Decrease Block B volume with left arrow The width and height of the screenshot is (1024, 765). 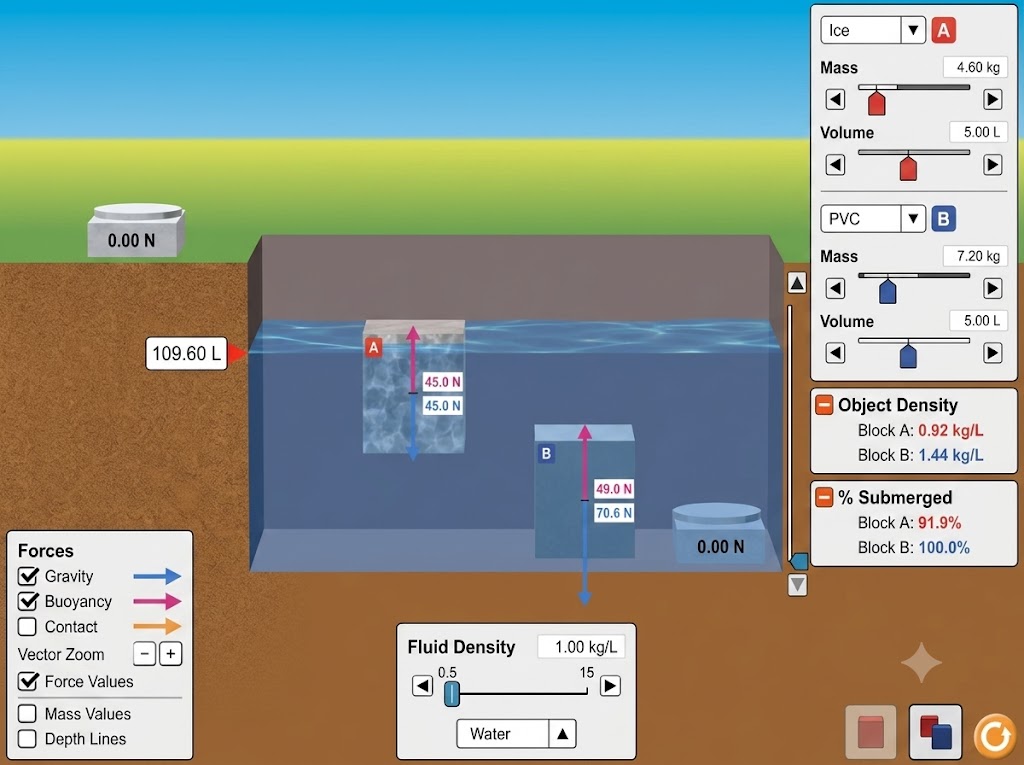tap(835, 353)
